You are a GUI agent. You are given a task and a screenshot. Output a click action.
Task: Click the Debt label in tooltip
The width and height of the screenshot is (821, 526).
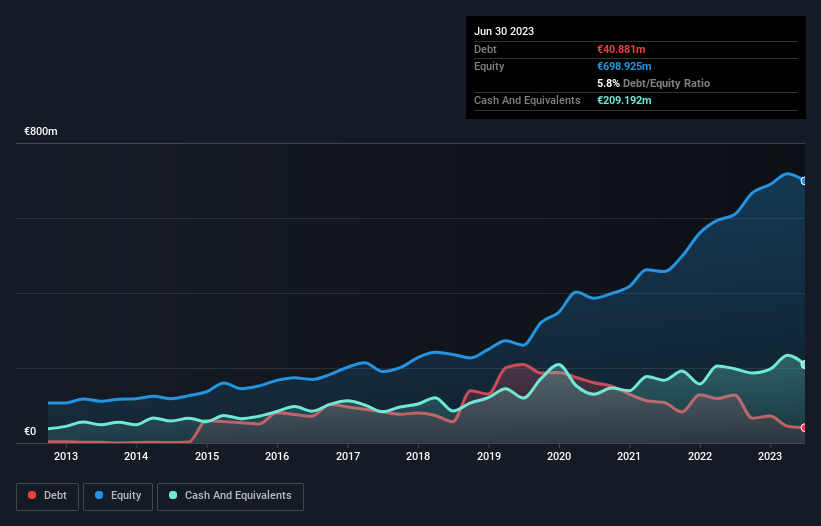[485, 49]
